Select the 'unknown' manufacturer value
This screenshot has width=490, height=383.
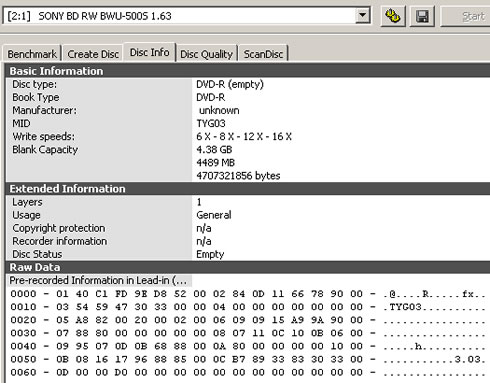219,110
